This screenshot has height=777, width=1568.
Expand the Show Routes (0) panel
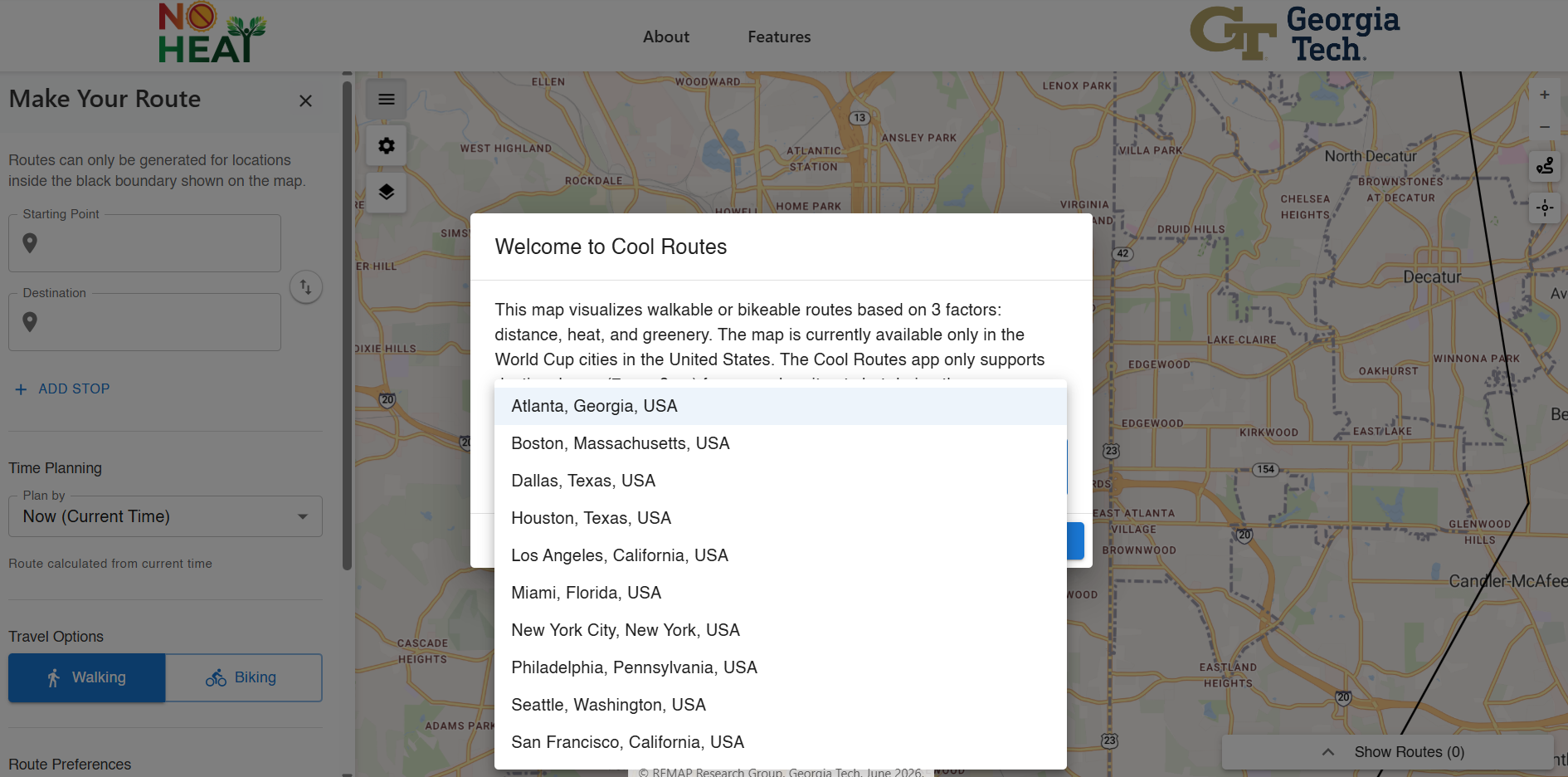(1387, 752)
